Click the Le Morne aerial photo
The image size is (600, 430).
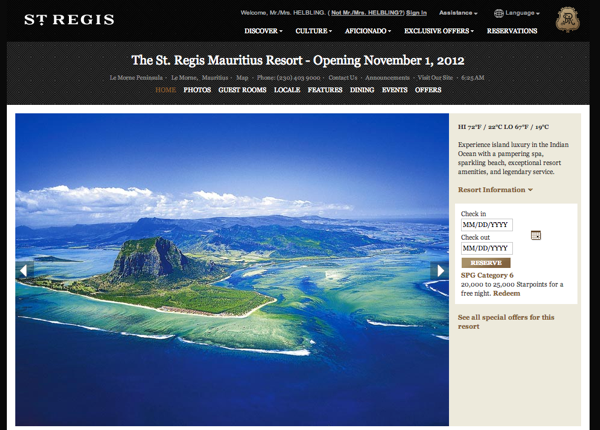click(x=232, y=269)
